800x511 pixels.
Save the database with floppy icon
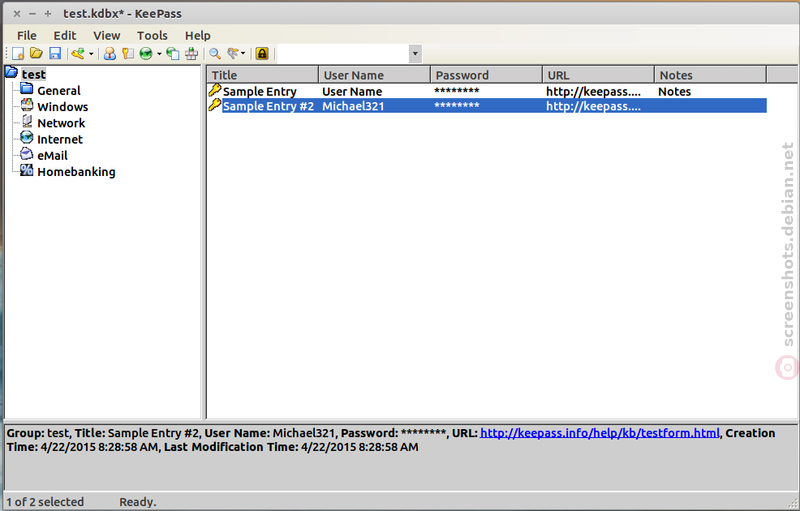(x=55, y=54)
